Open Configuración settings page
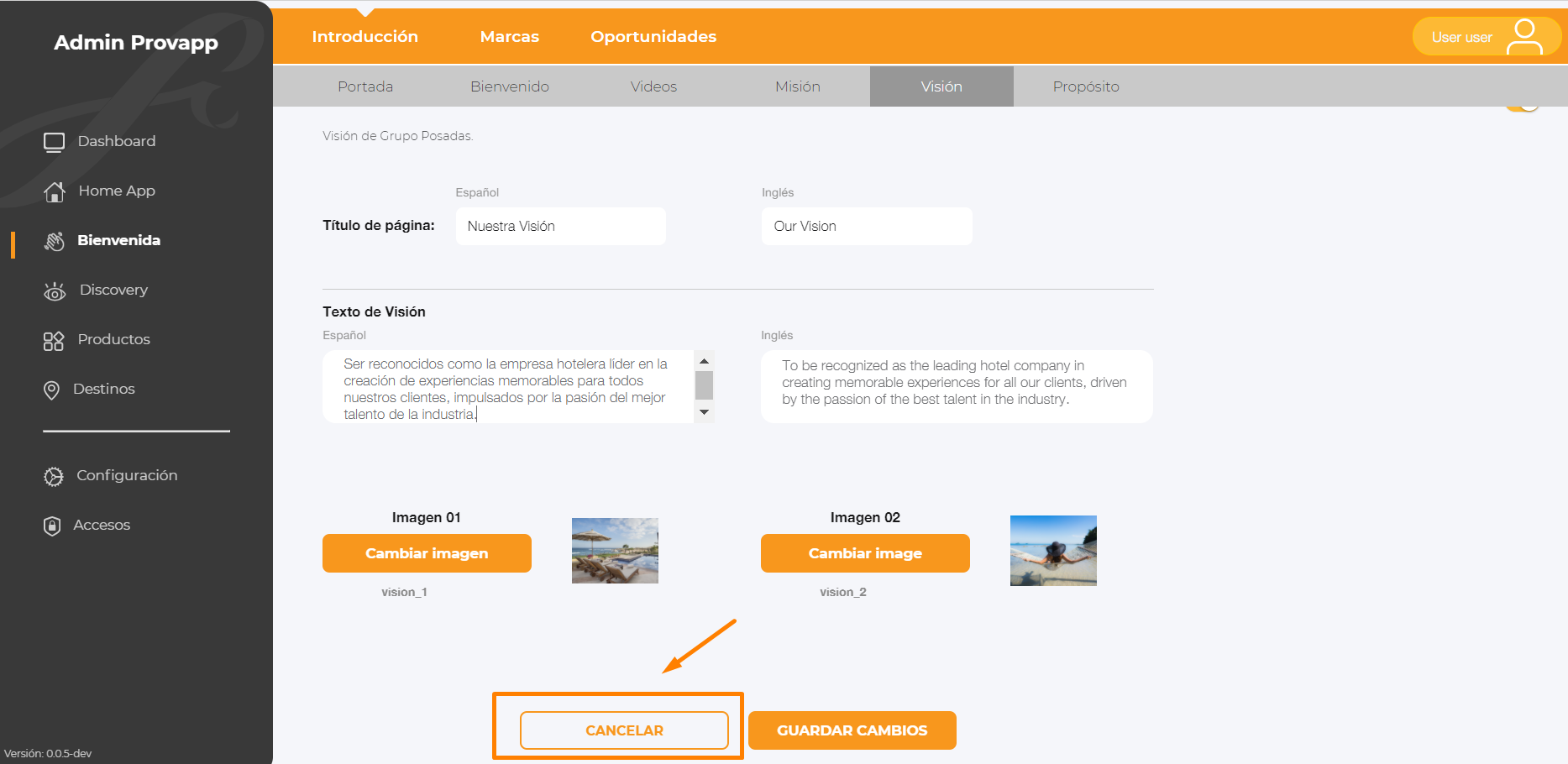The height and width of the screenshot is (764, 1568). (127, 475)
